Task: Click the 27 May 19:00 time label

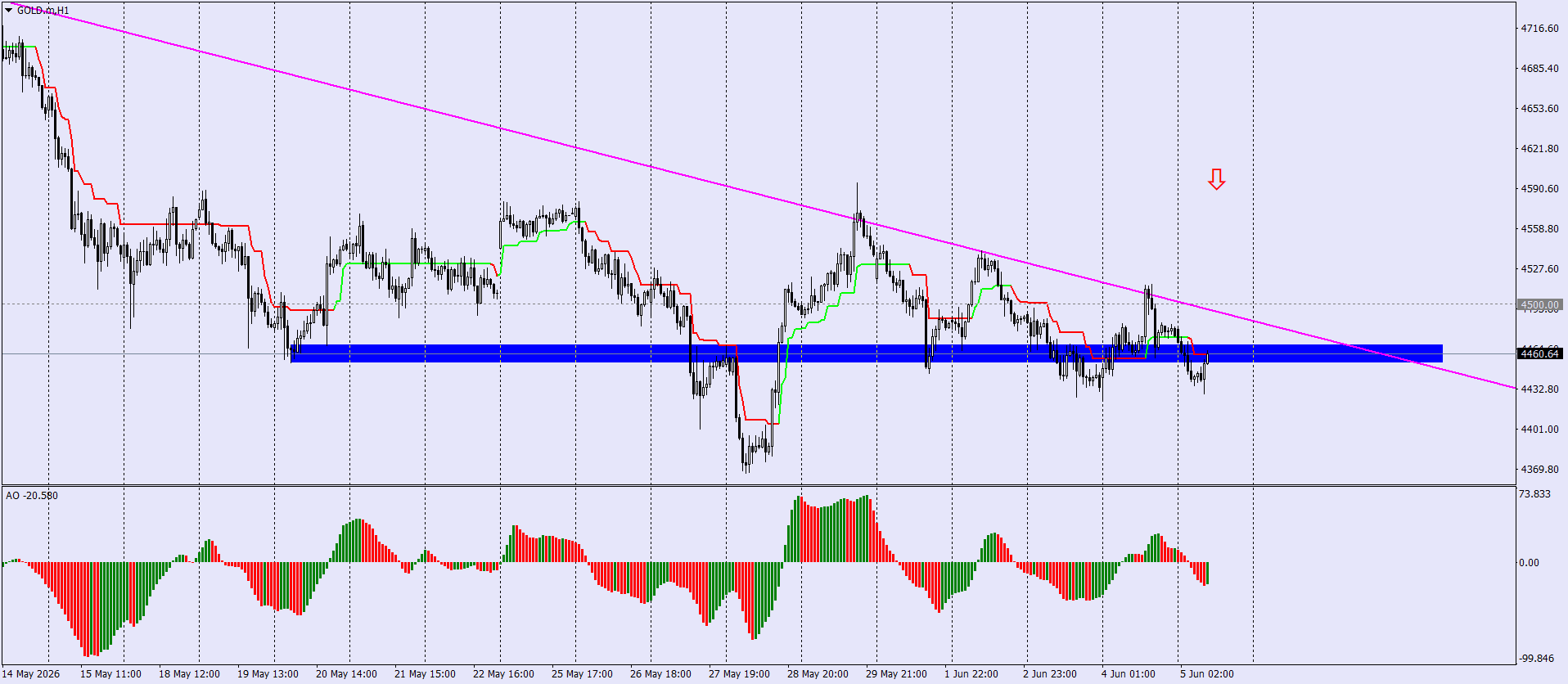Action: (739, 674)
